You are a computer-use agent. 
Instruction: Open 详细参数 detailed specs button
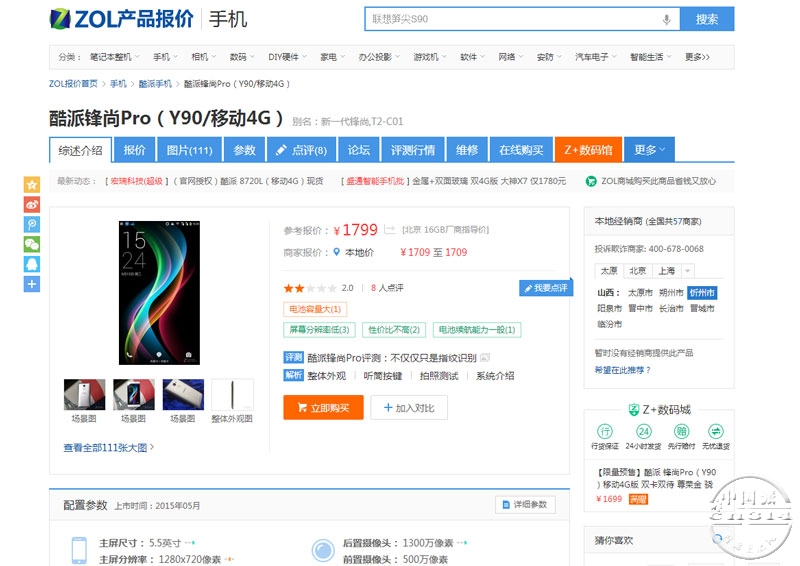[x=525, y=504]
